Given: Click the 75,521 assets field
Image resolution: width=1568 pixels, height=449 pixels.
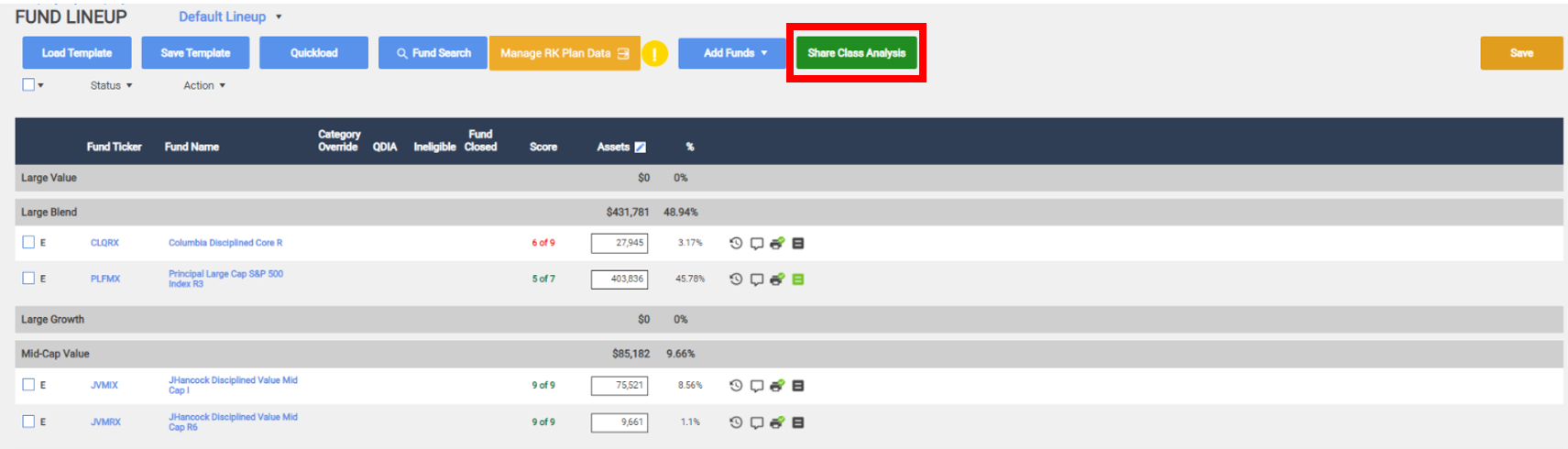Looking at the screenshot, I should [620, 386].
